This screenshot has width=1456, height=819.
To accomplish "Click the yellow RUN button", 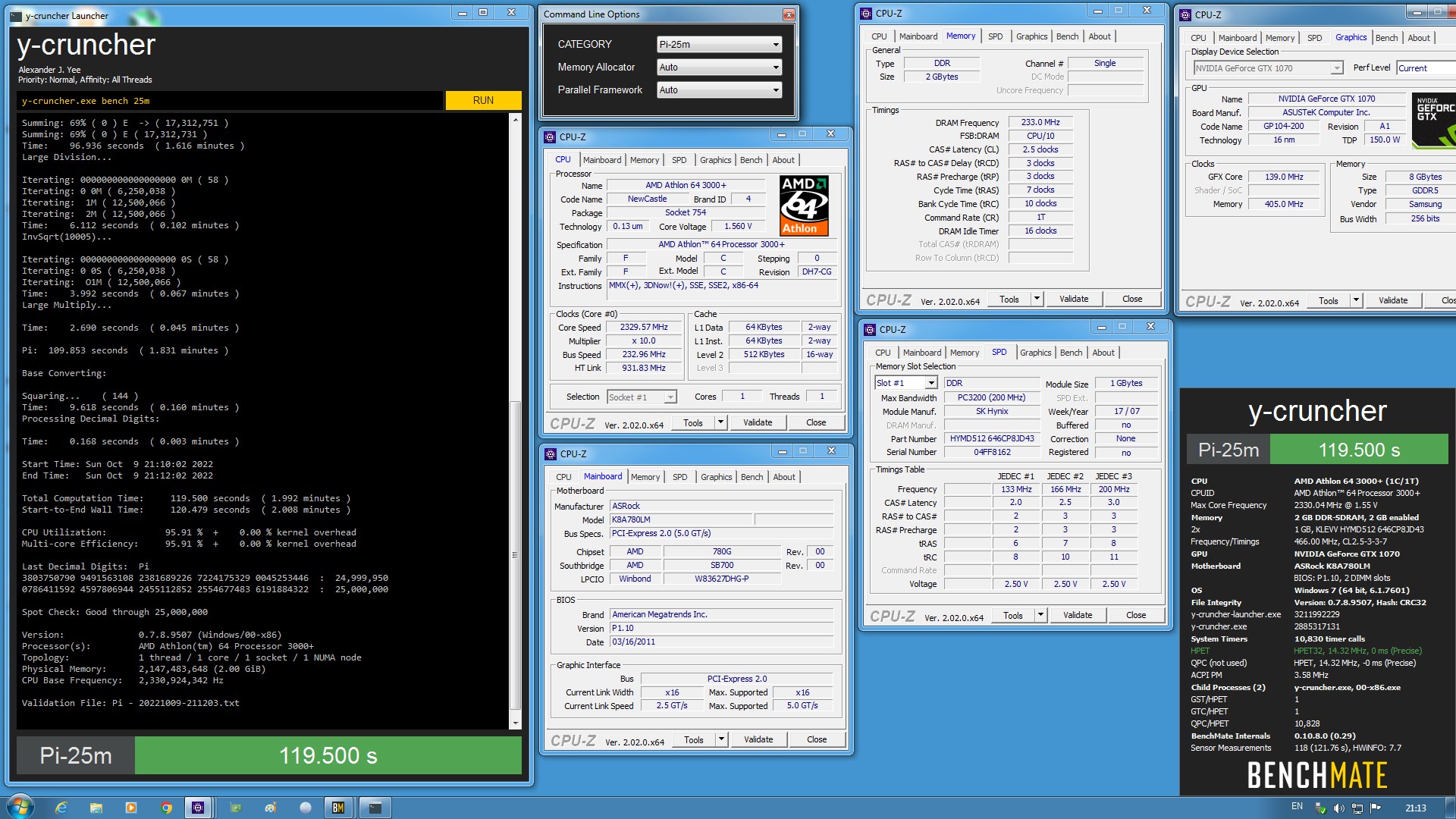I will click(483, 101).
